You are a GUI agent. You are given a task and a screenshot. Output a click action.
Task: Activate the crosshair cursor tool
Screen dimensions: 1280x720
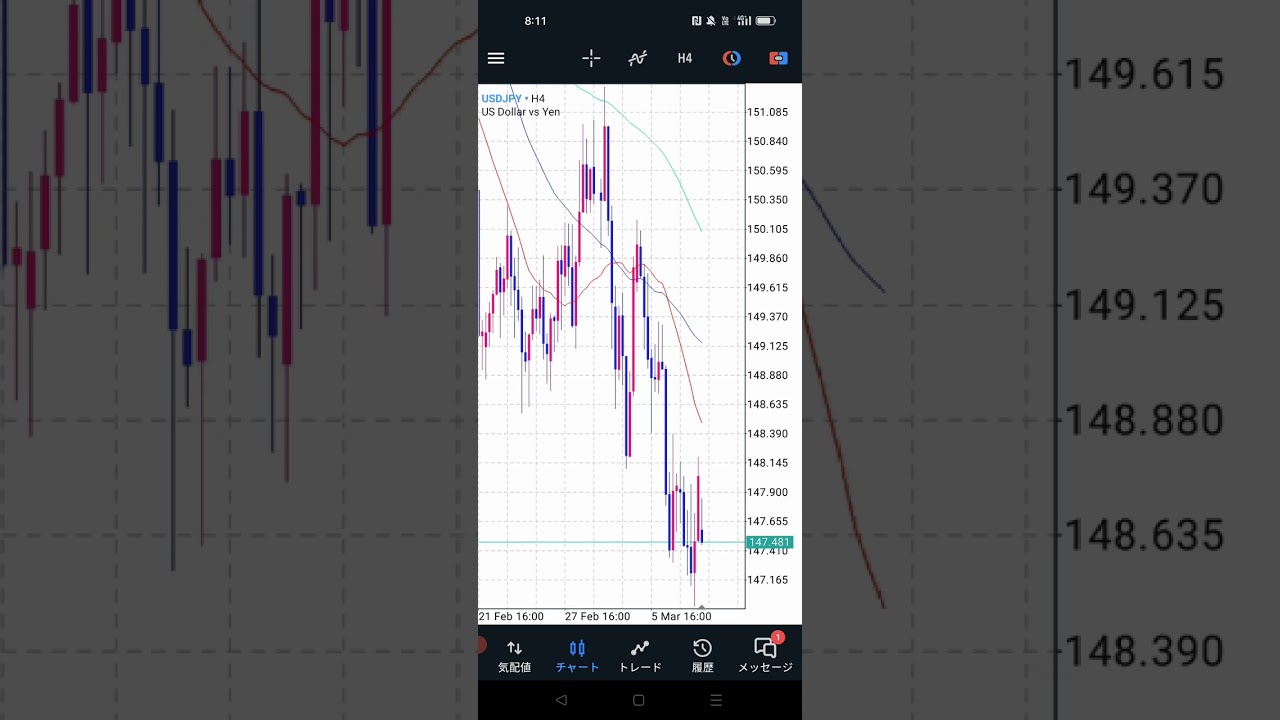point(591,58)
